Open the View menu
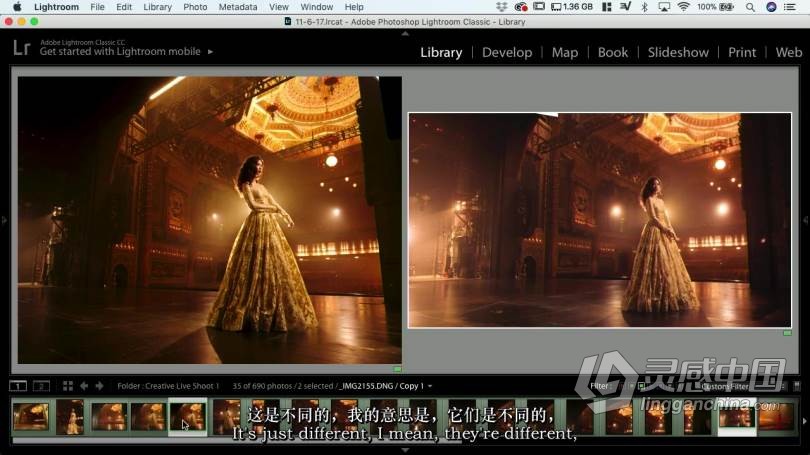This screenshot has height=455, width=810. point(278,7)
